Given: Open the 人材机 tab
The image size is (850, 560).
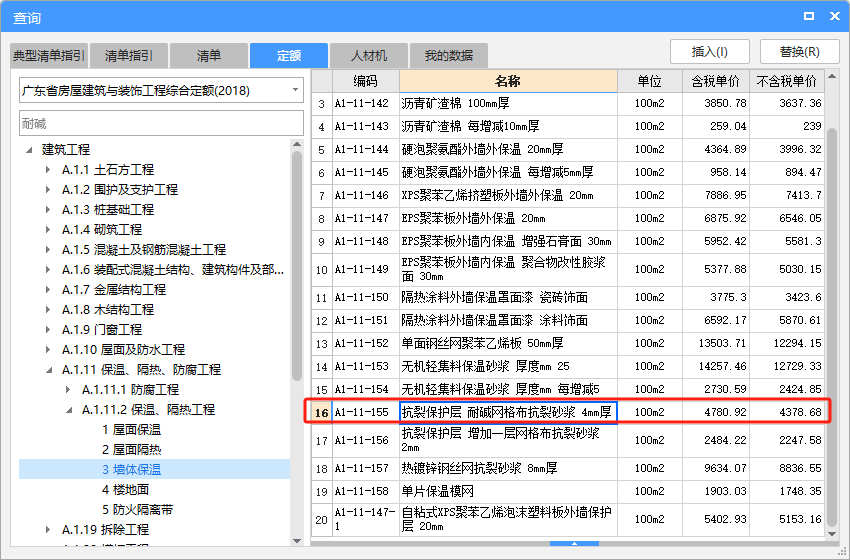Looking at the screenshot, I should point(369,55).
